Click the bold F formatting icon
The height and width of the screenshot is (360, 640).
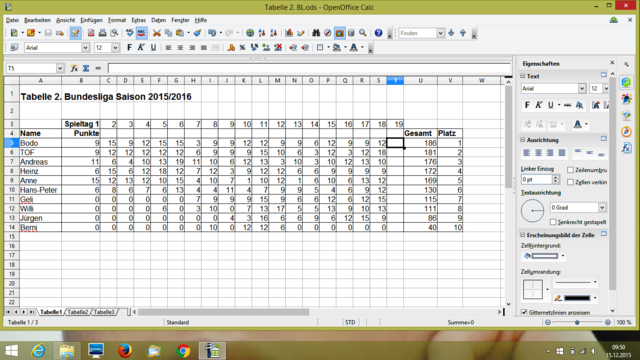(x=129, y=48)
